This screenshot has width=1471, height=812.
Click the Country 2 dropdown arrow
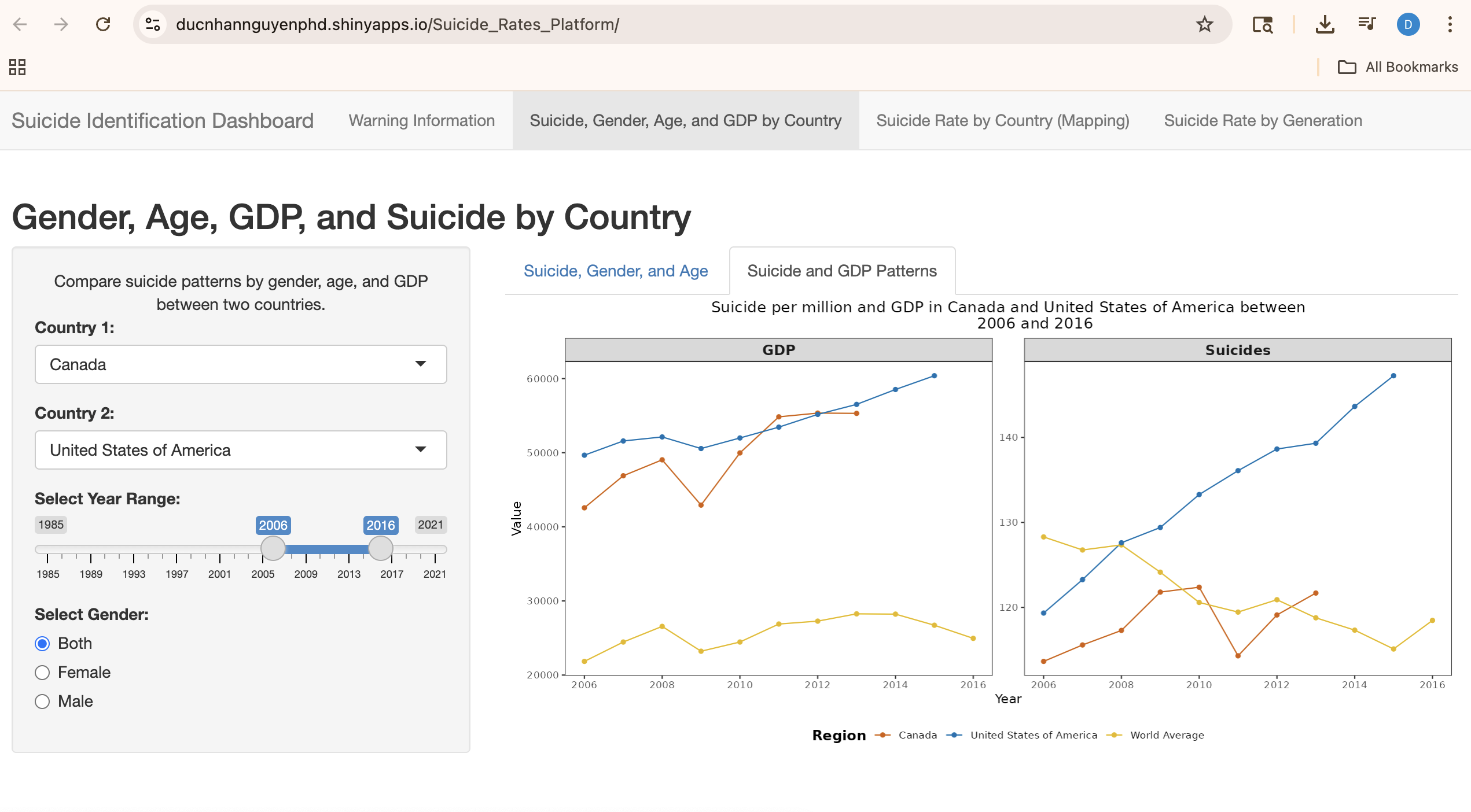tap(421, 449)
